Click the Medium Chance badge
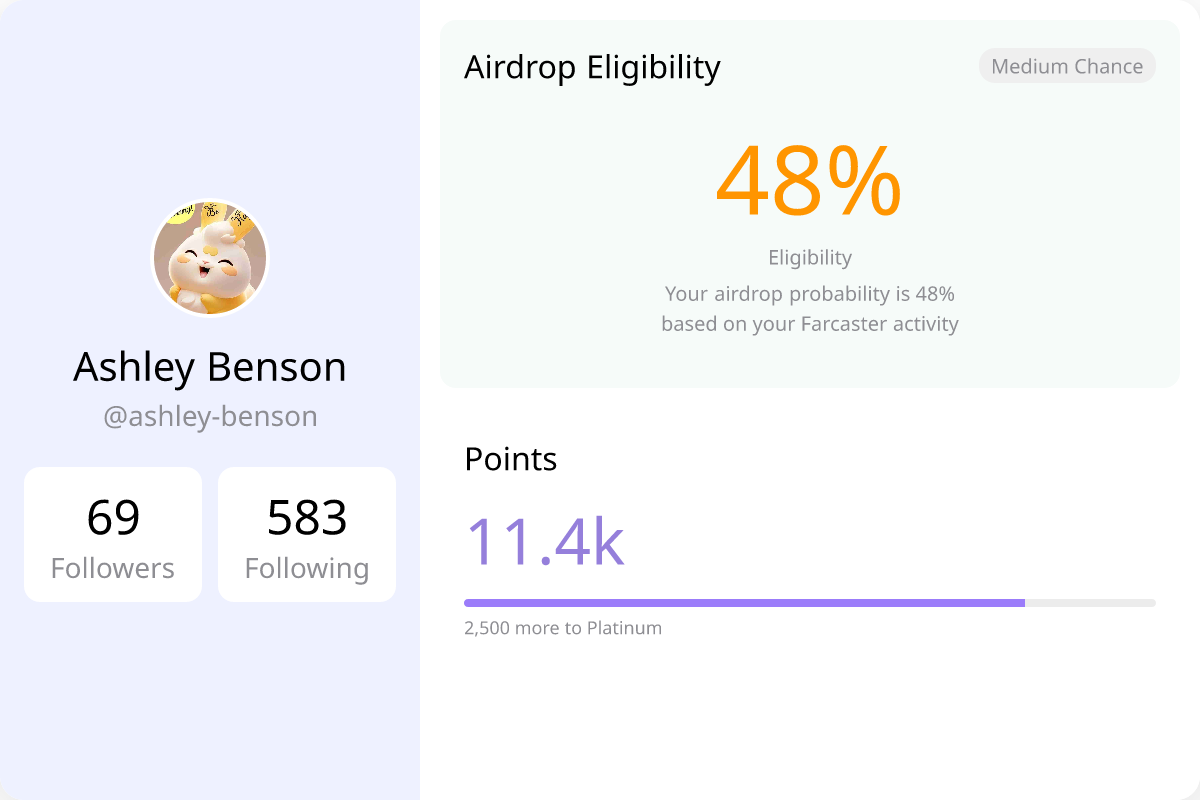This screenshot has height=800, width=1200. (x=1067, y=66)
